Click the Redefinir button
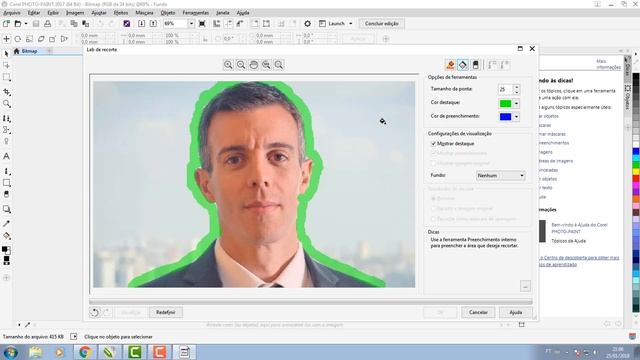Image resolution: width=640 pixels, height=360 pixels. [x=166, y=312]
